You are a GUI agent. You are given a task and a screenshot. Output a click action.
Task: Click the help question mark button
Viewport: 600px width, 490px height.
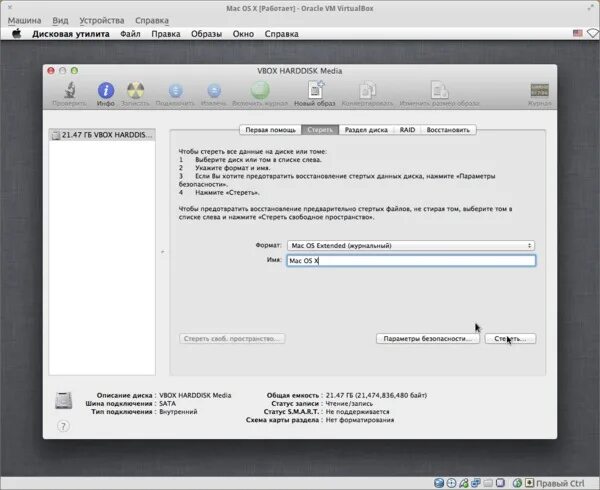[x=64, y=426]
